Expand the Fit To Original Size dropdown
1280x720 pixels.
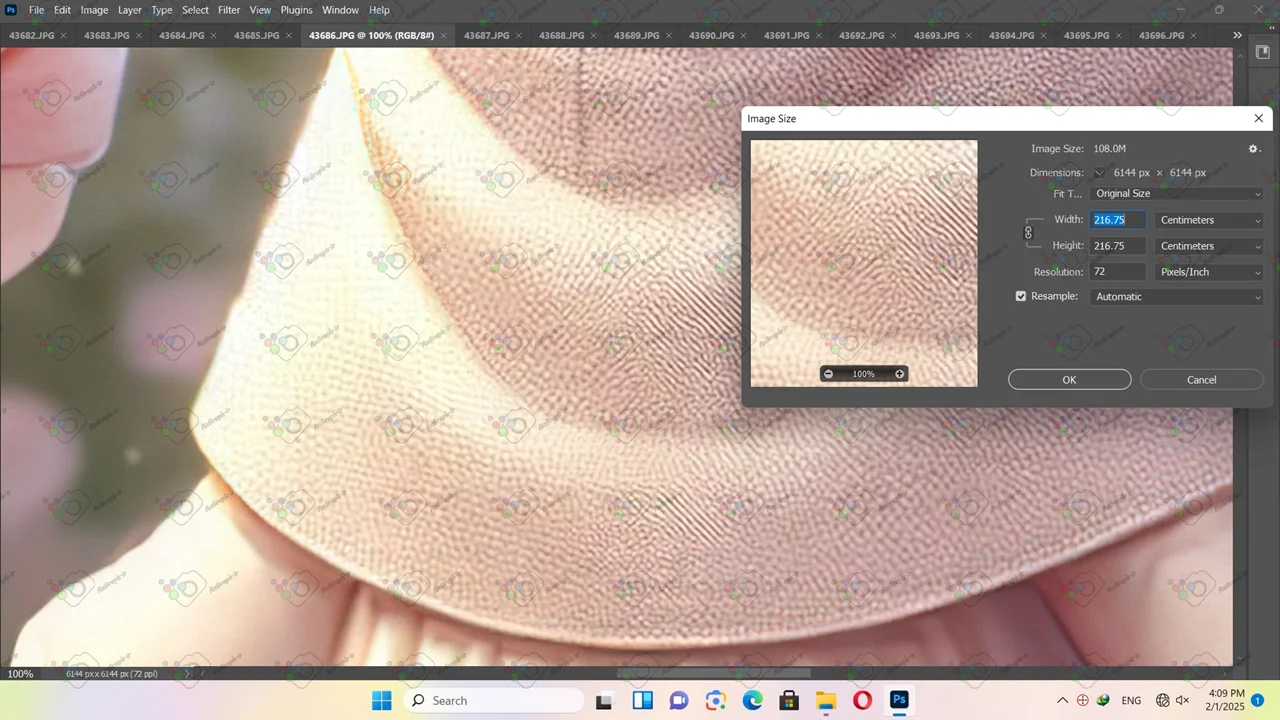pyautogui.click(x=1177, y=194)
